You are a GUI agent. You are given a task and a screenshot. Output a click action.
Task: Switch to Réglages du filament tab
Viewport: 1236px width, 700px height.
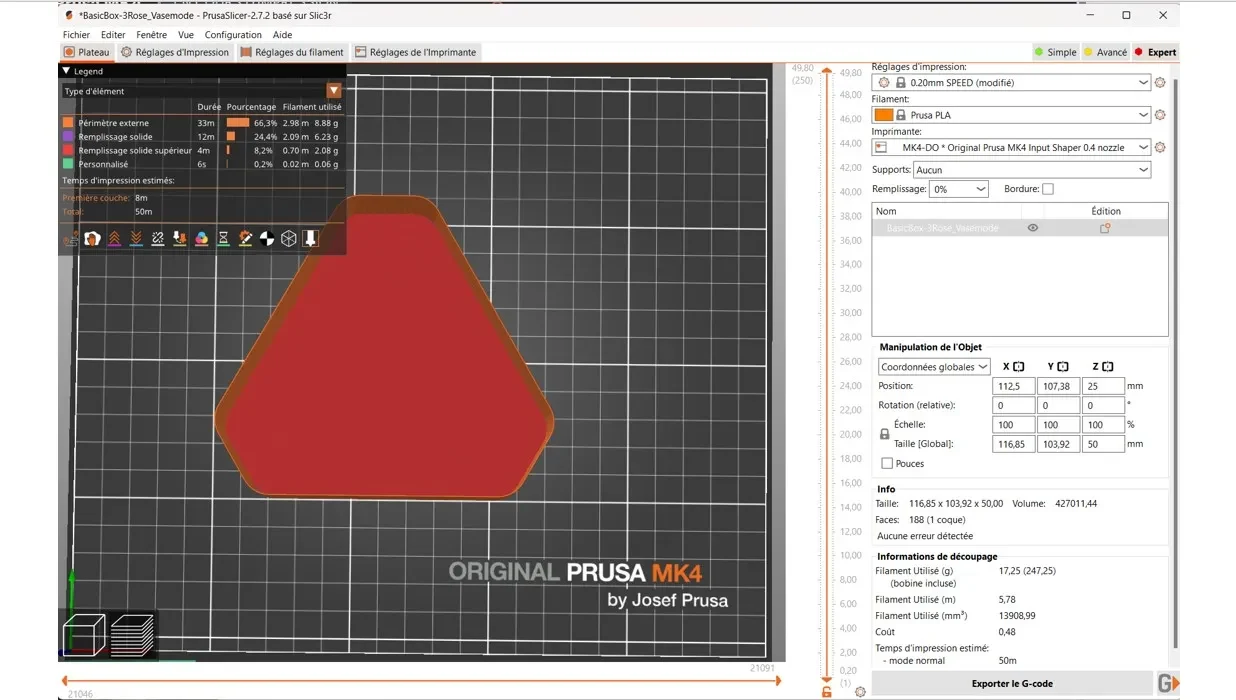click(x=292, y=52)
